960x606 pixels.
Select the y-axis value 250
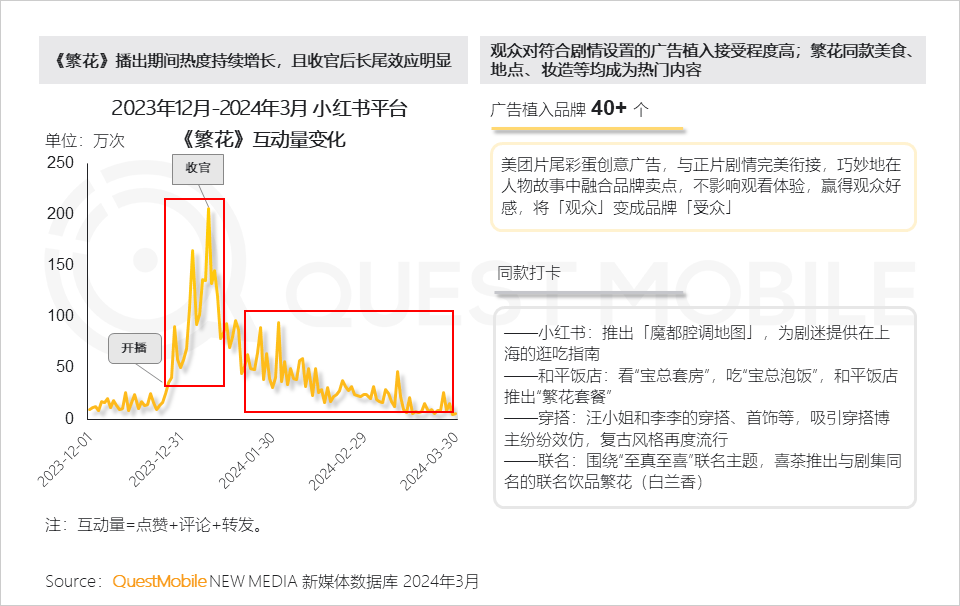coord(62,163)
